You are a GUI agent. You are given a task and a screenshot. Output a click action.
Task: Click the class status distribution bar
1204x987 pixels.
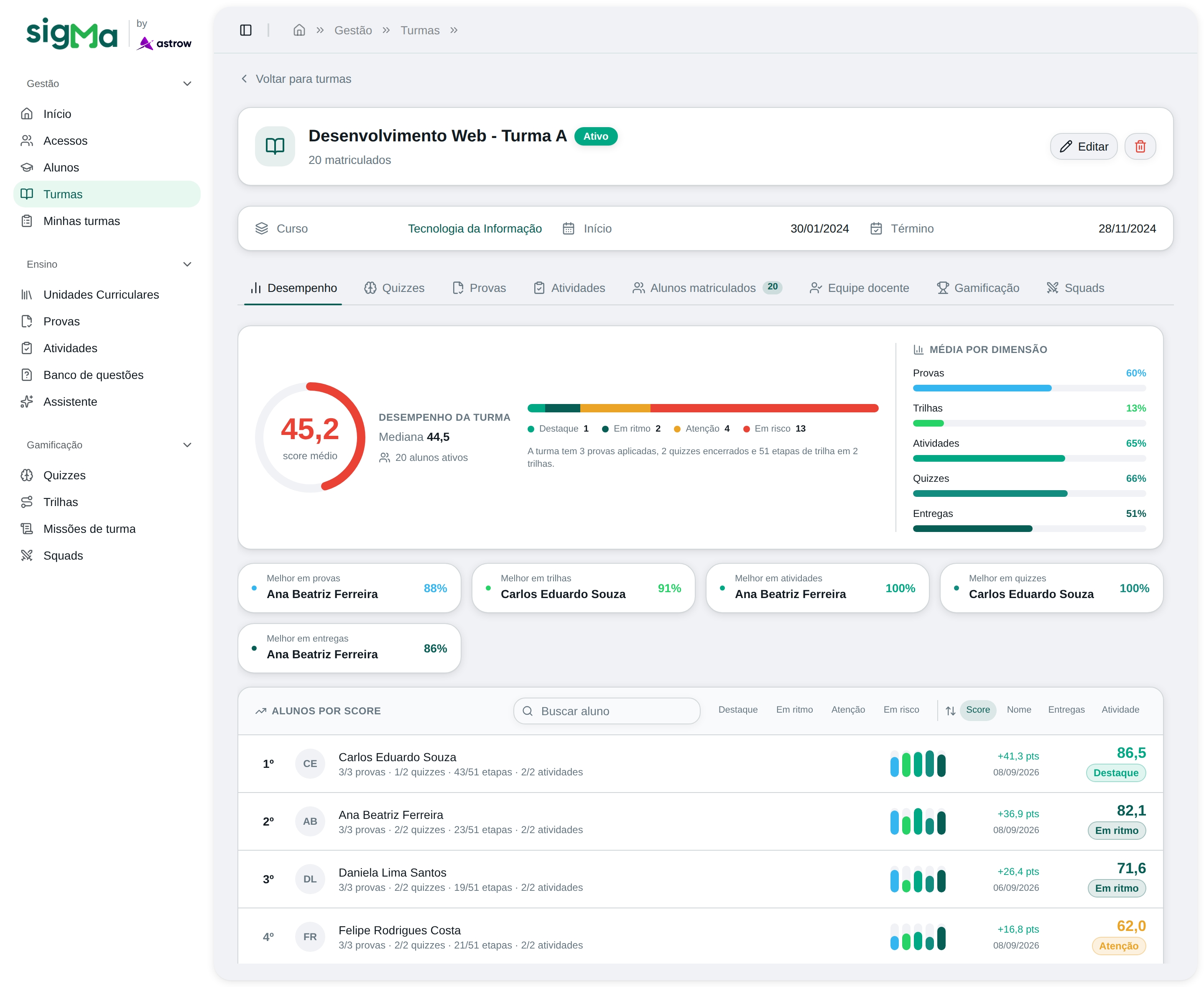tap(702, 408)
